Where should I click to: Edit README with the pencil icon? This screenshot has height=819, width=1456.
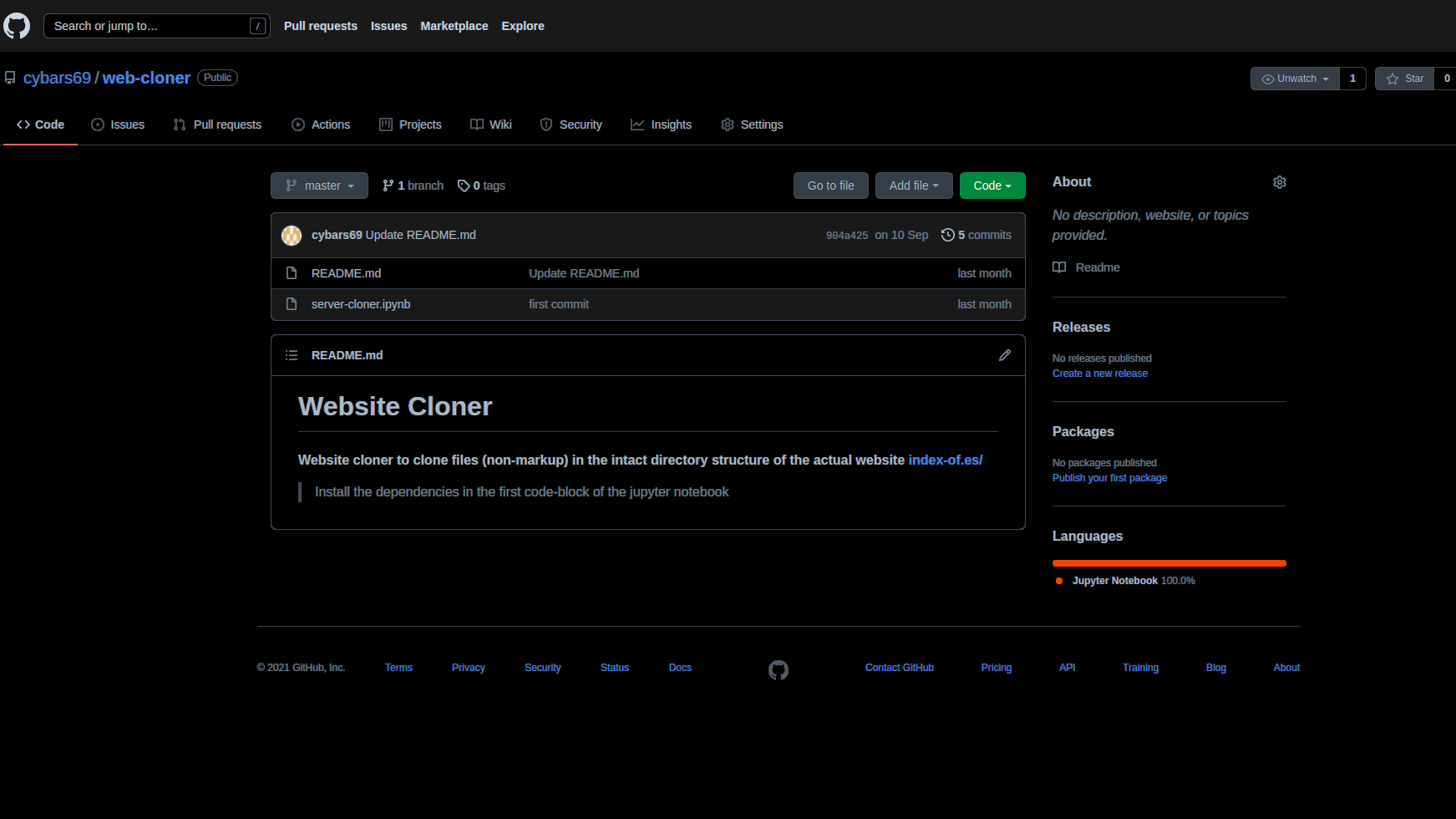1005,355
